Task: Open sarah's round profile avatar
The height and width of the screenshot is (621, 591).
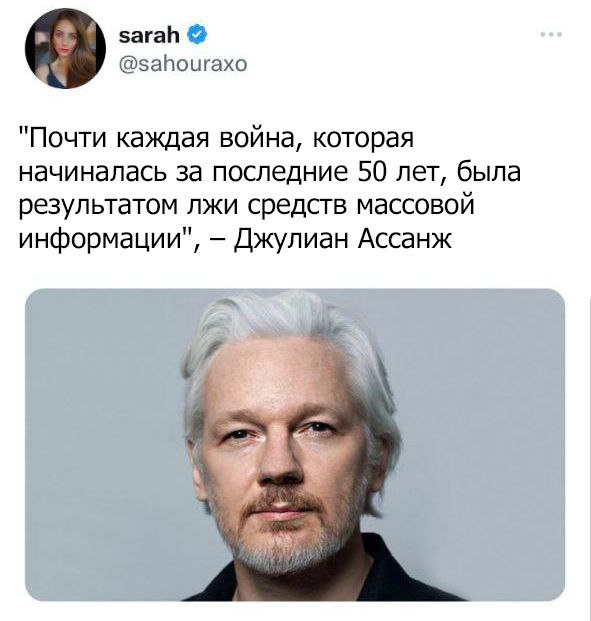Action: click(x=65, y=48)
